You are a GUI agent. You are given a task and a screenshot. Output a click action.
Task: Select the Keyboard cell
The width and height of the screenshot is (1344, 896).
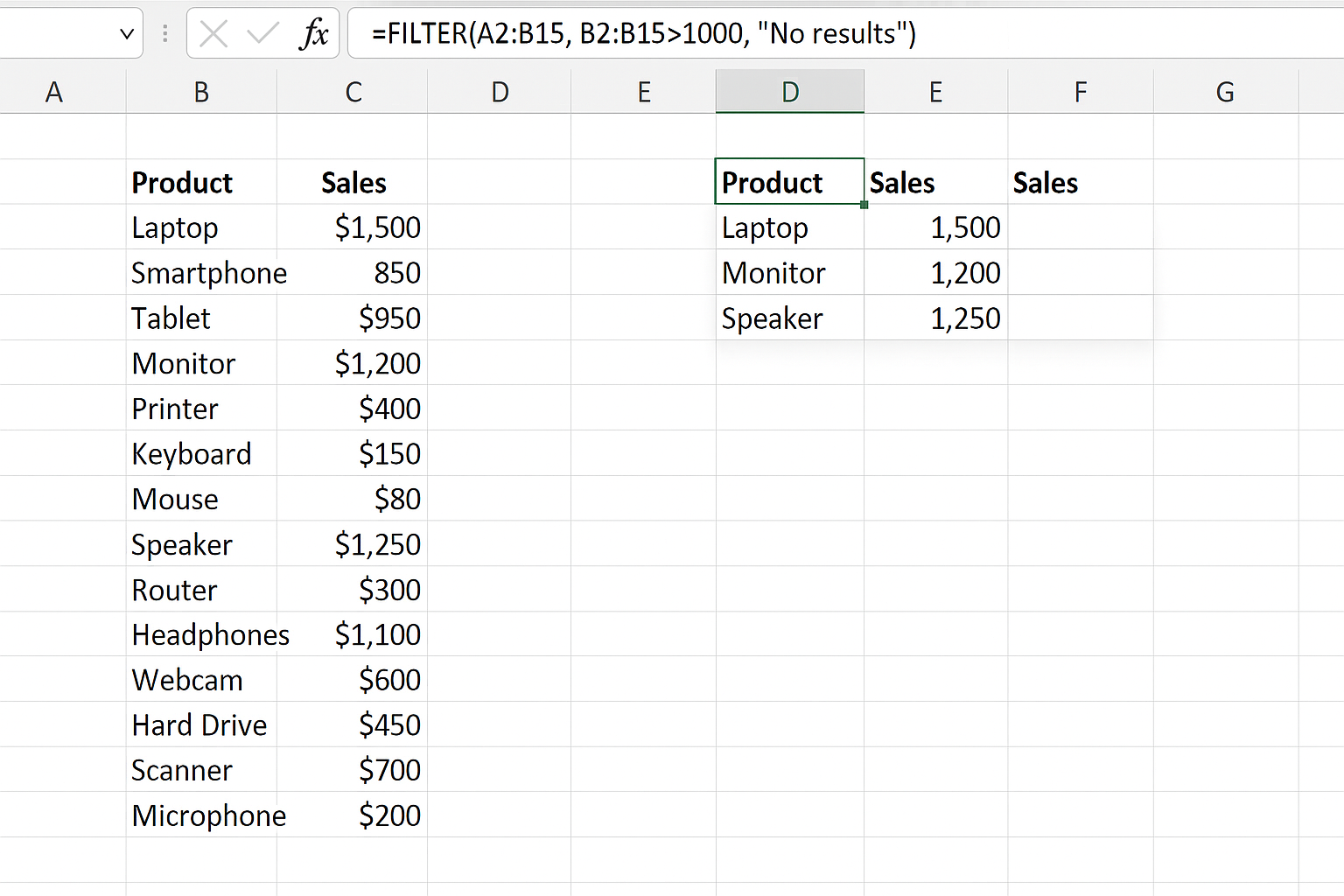[x=201, y=454]
